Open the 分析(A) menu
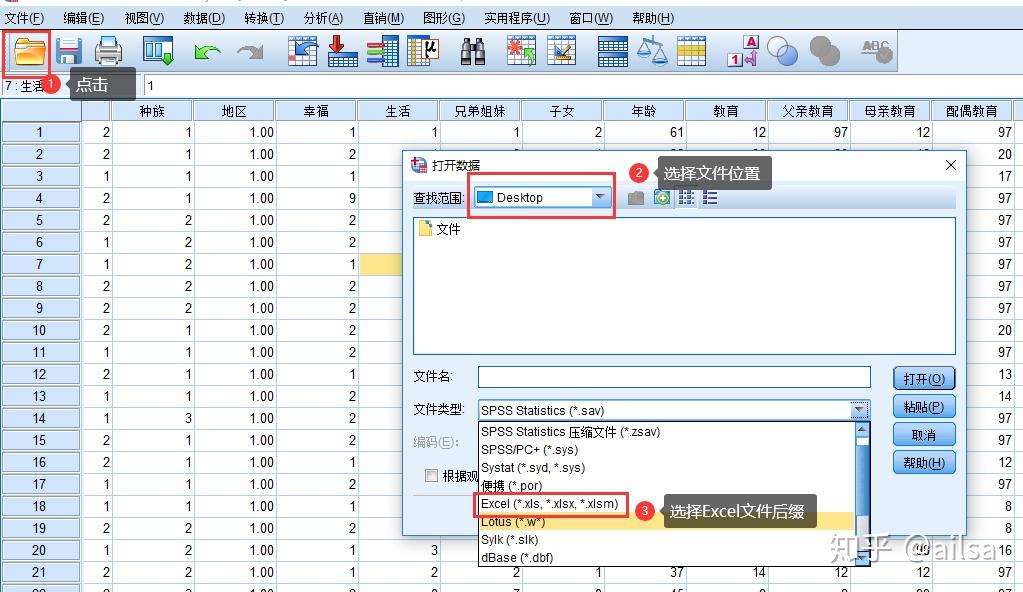This screenshot has height=592, width=1023. click(323, 18)
